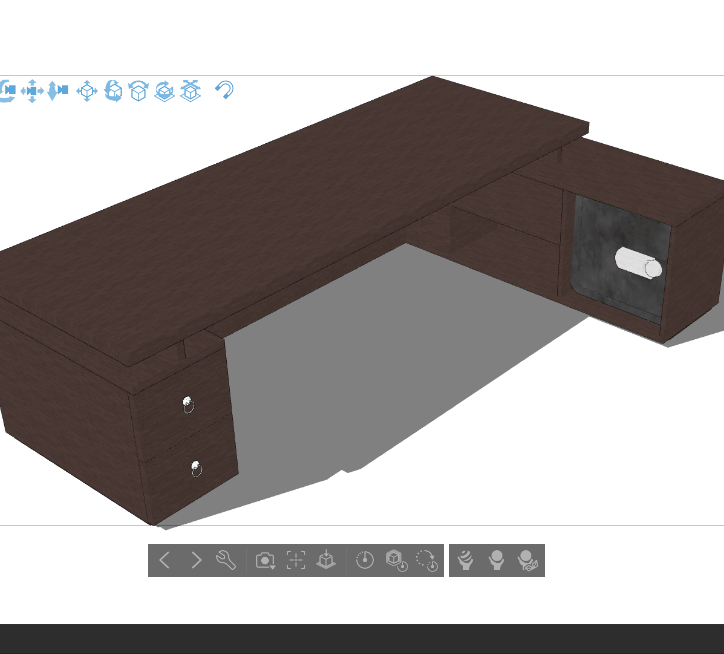
Task: Go to previous view with left chevron
Action: [166, 560]
